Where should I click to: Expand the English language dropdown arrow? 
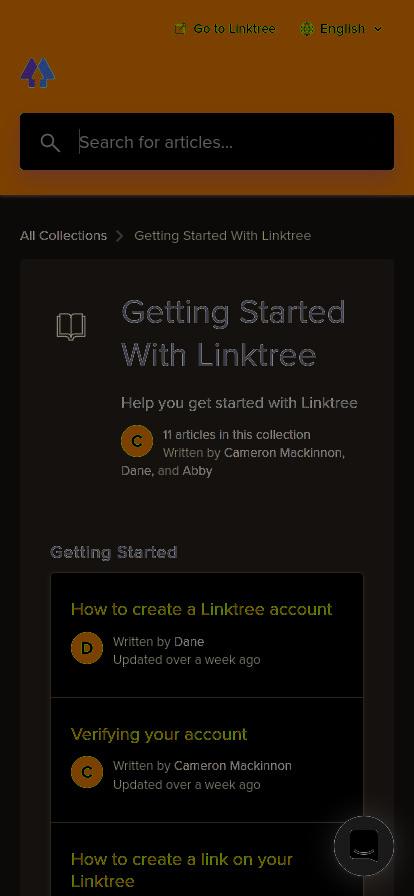point(377,29)
